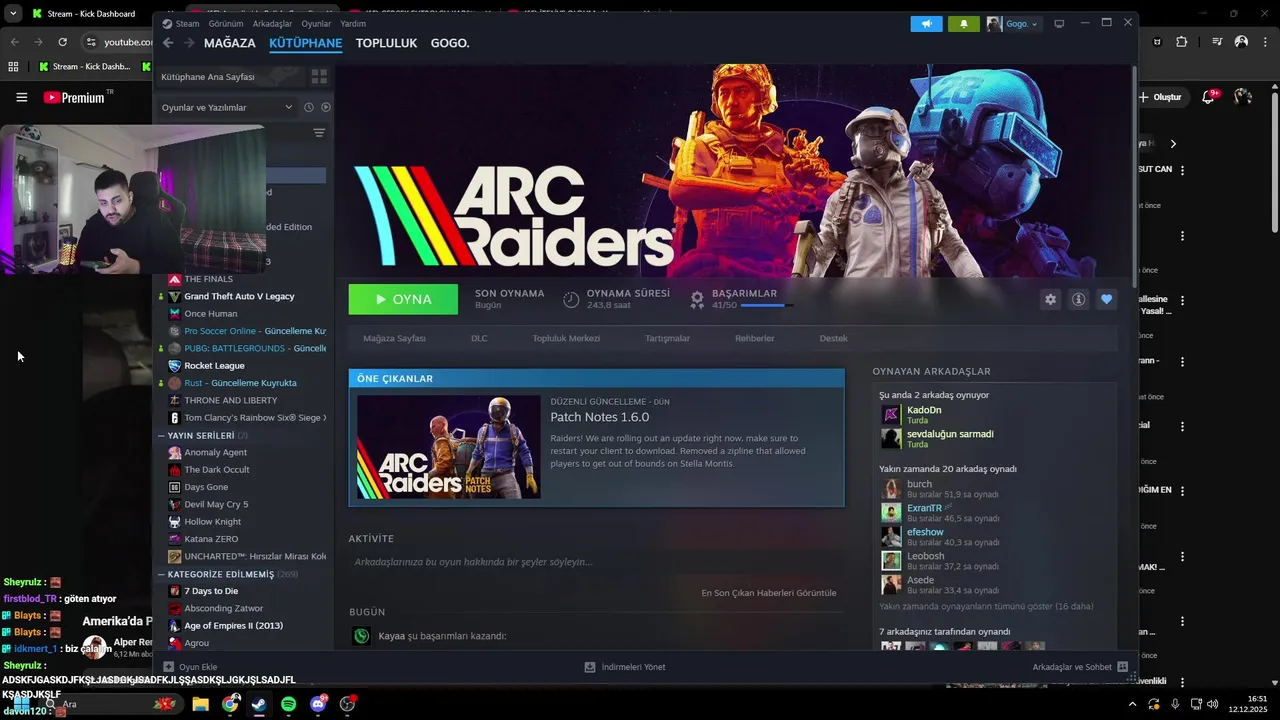Select Grand Theft Auto V Legacy
This screenshot has height=720, width=1280.
coord(239,296)
